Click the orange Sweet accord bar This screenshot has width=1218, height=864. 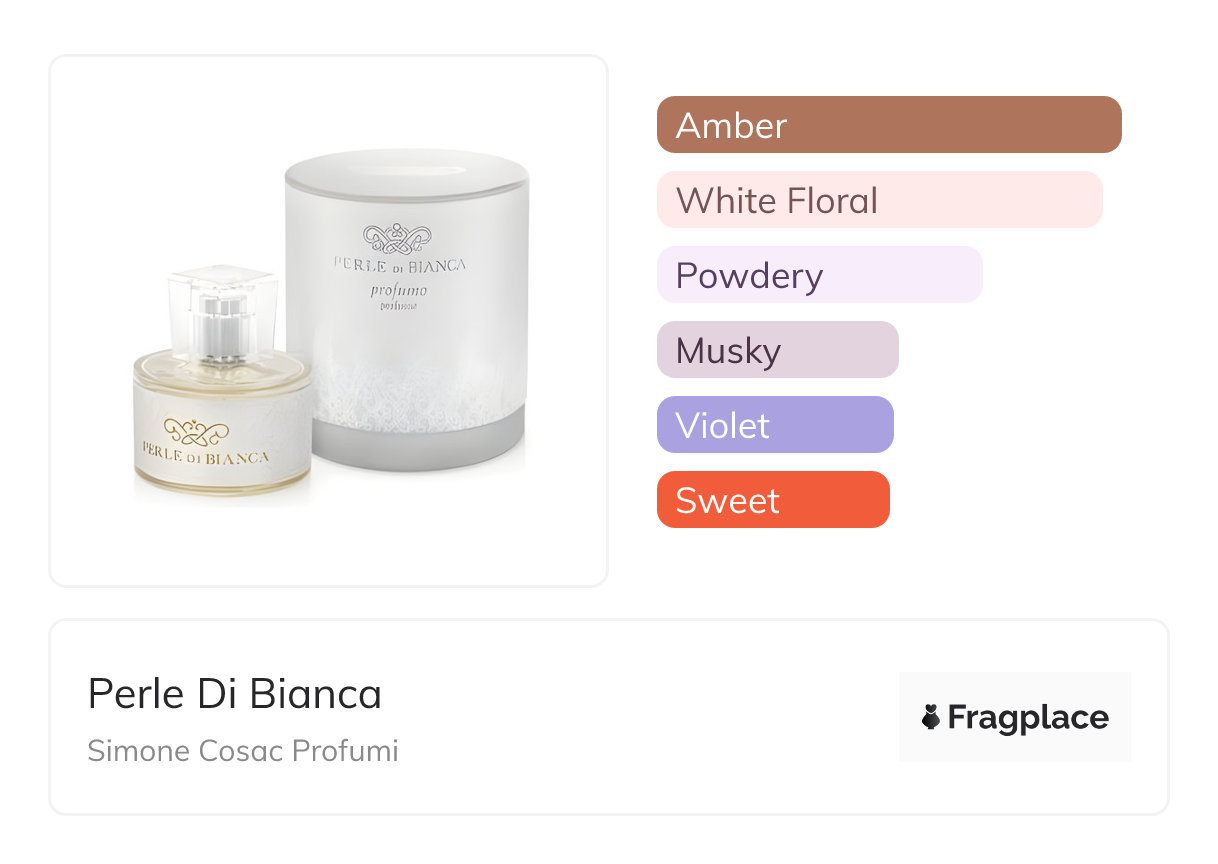(772, 500)
